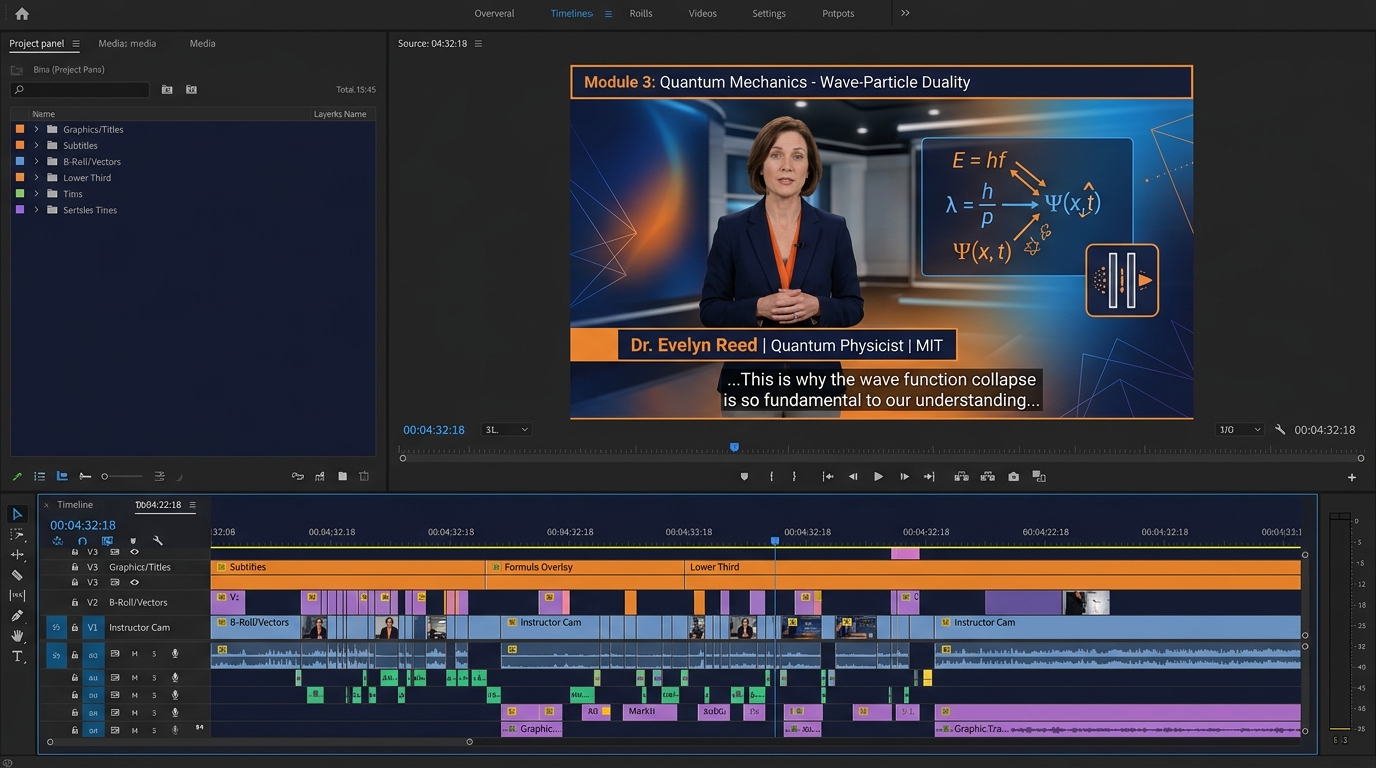Select the Pen tool in toolbar

point(17,616)
